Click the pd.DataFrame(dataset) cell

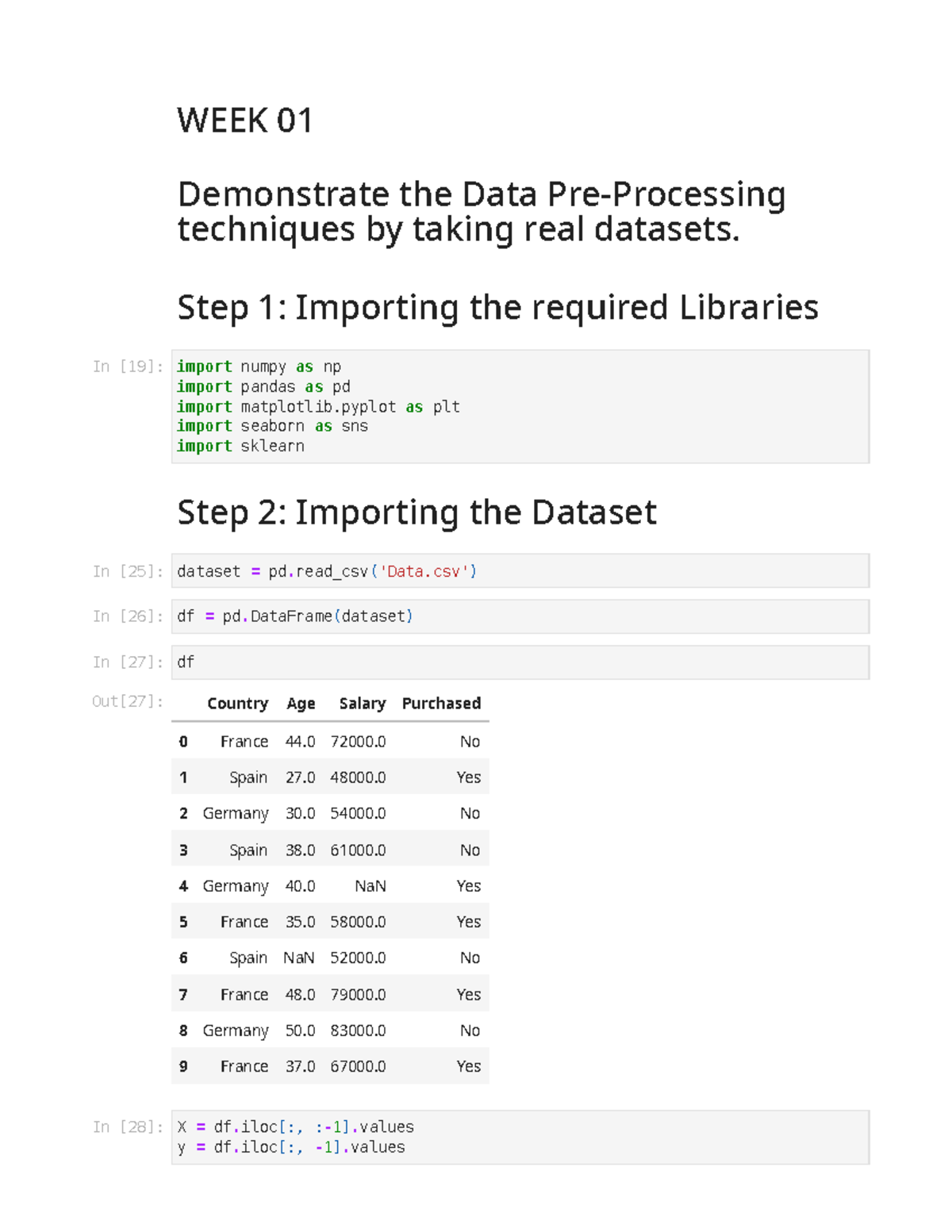click(520, 616)
